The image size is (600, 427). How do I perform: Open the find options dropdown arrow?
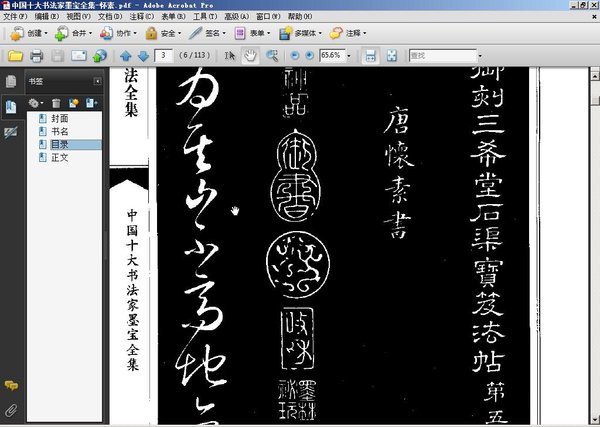tap(480, 56)
